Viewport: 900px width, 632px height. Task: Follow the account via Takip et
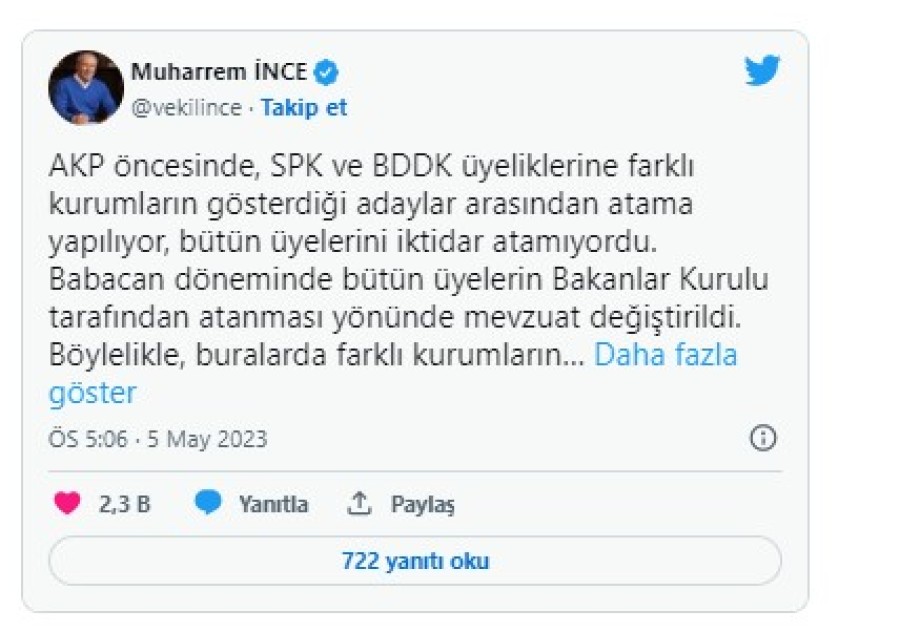point(304,108)
